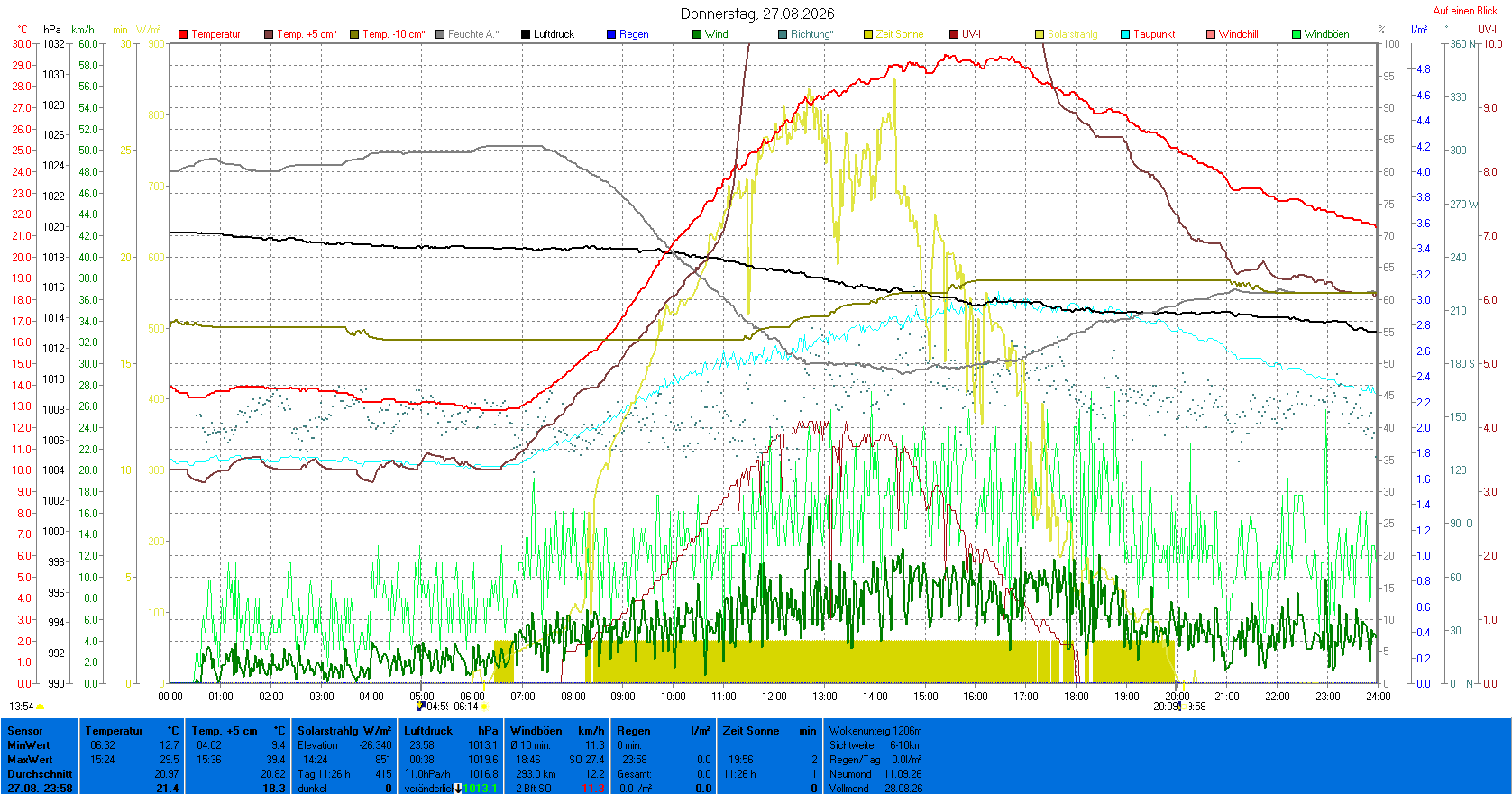Click the teal Richtung legend swatch
Viewport: 1512px width, 794px height.
pyautogui.click(x=783, y=34)
